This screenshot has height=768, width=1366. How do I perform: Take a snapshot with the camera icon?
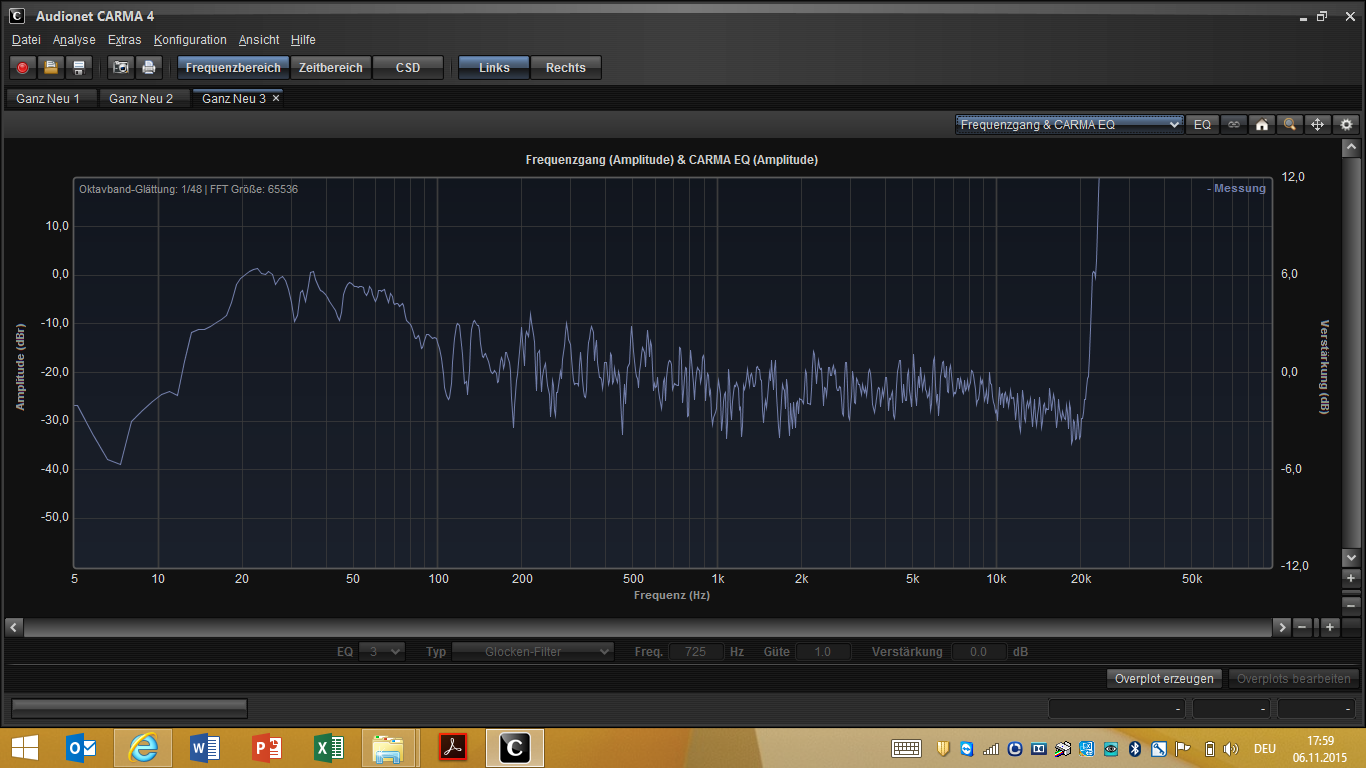click(121, 68)
